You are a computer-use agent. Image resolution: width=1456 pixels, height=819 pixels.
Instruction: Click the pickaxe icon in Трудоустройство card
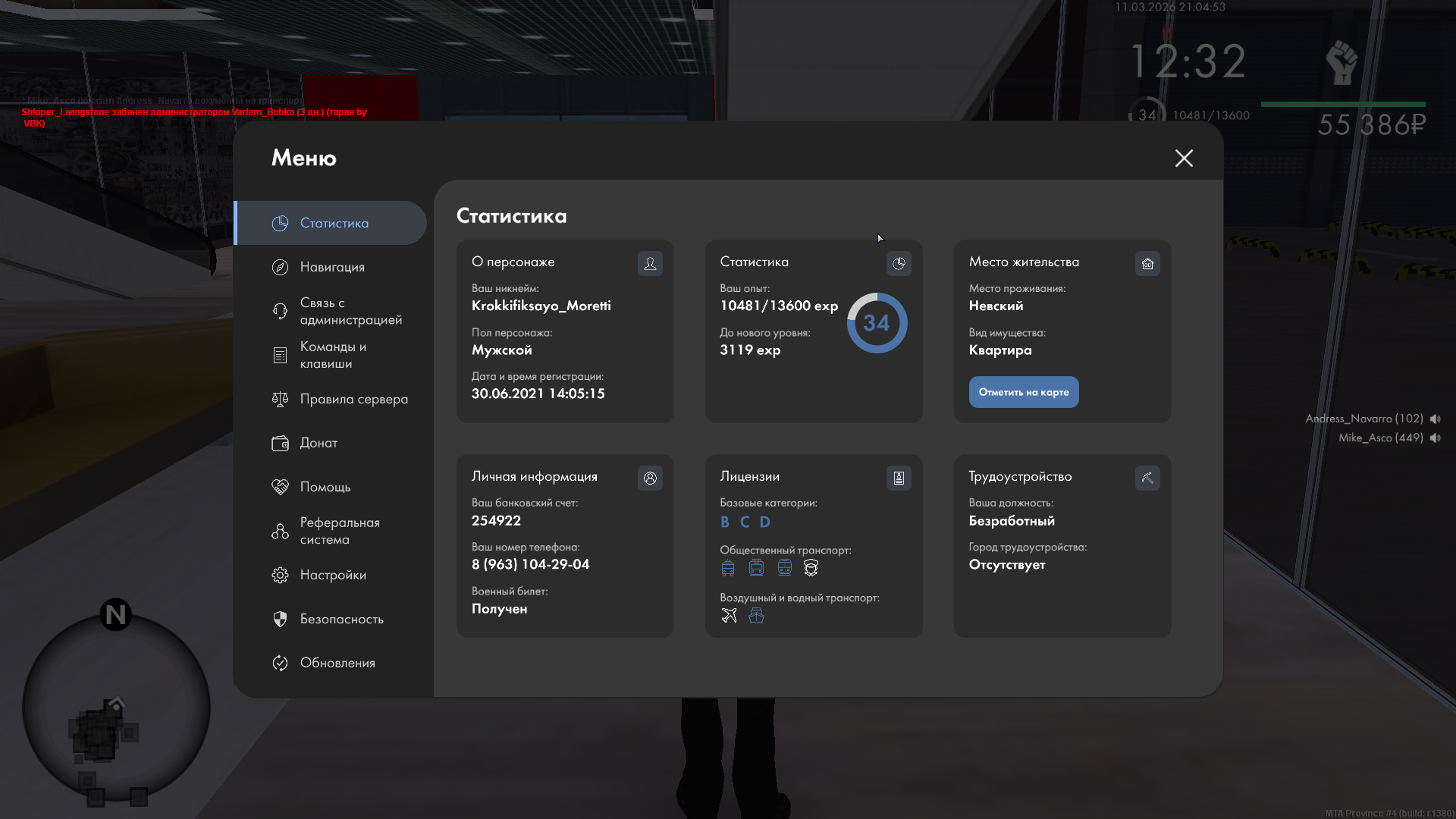pos(1147,478)
